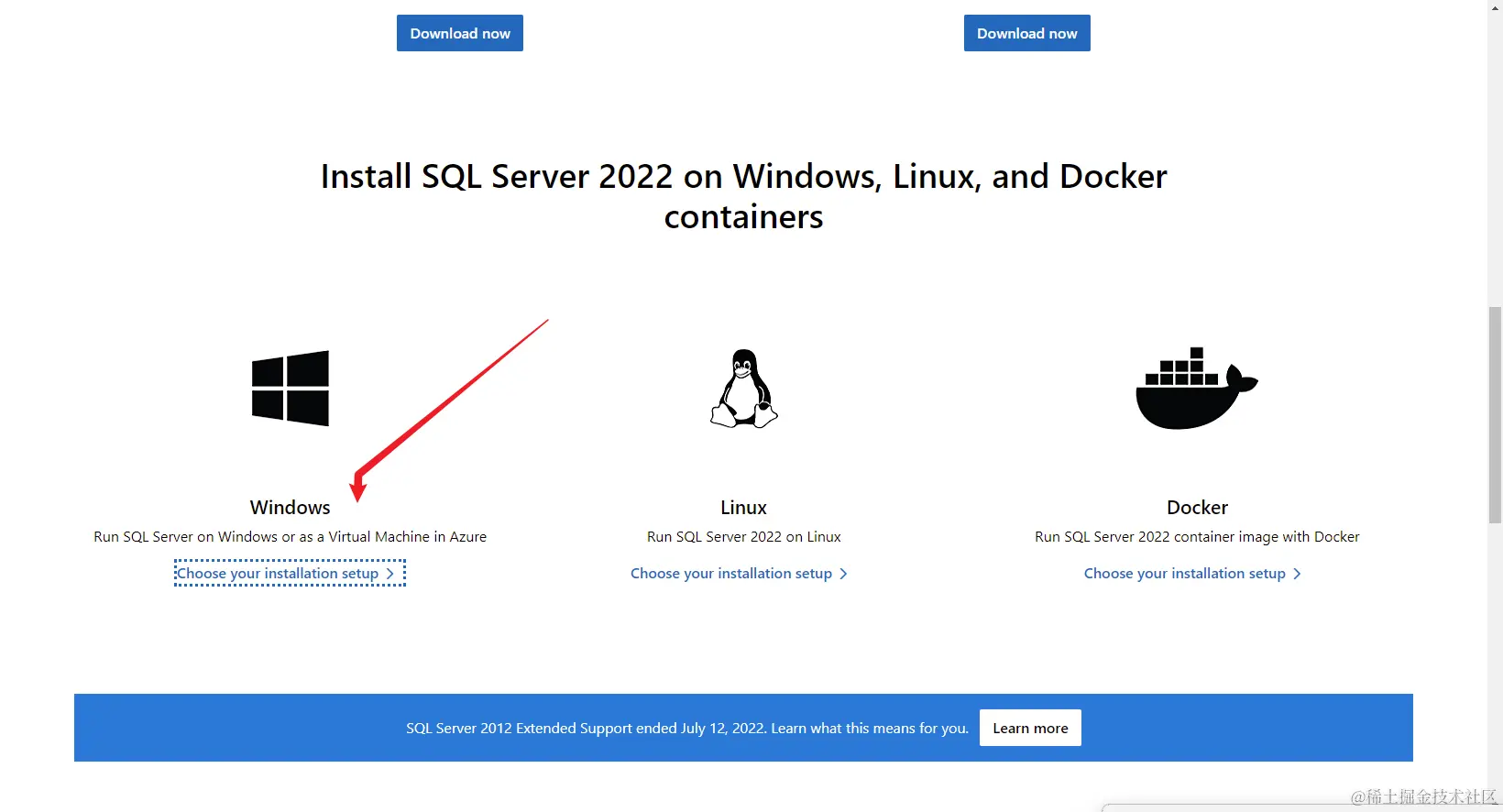Screen dimensions: 1503x812
Task: Click the right Download now button
Action: tap(1027, 33)
